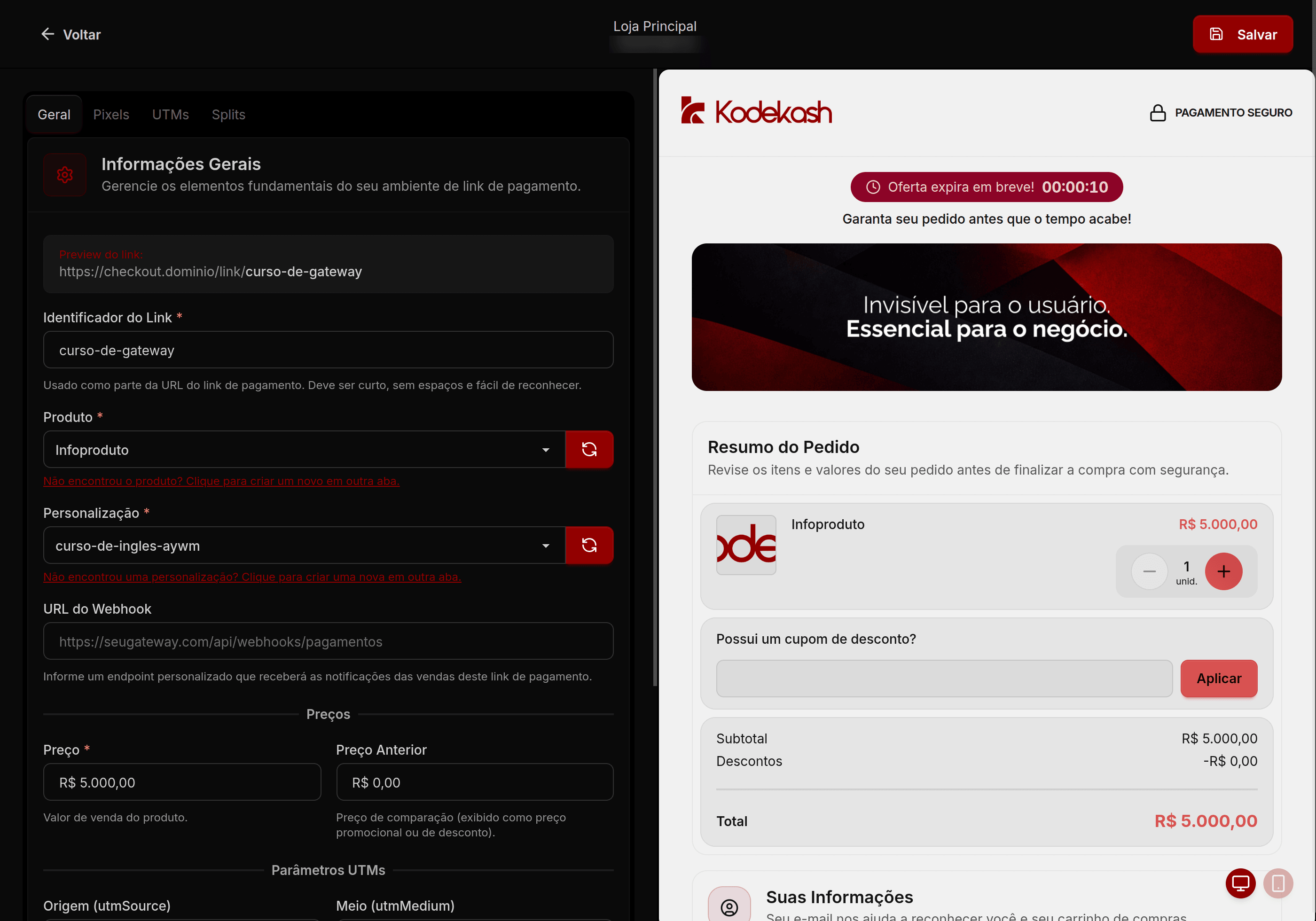Follow the link to create a new personalization
The image size is (1316, 921).
tap(252, 577)
